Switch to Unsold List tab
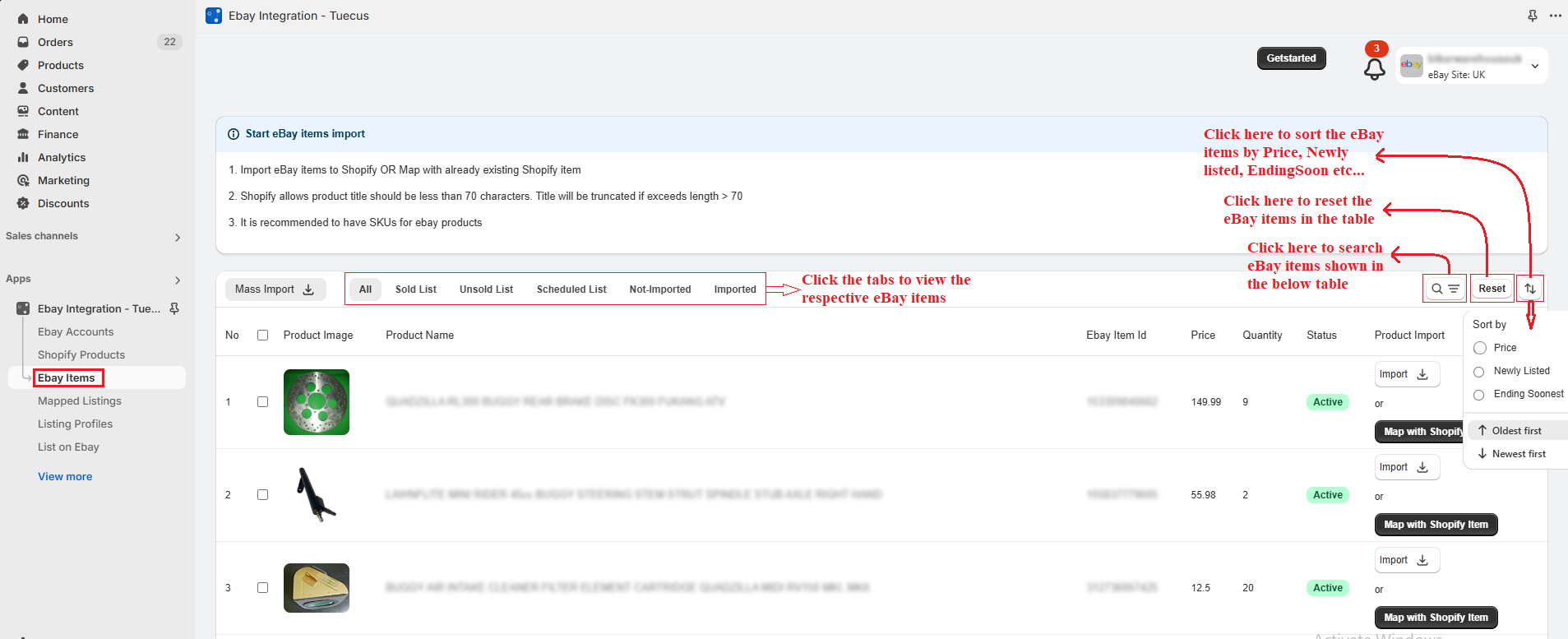1568x639 pixels. pos(486,289)
